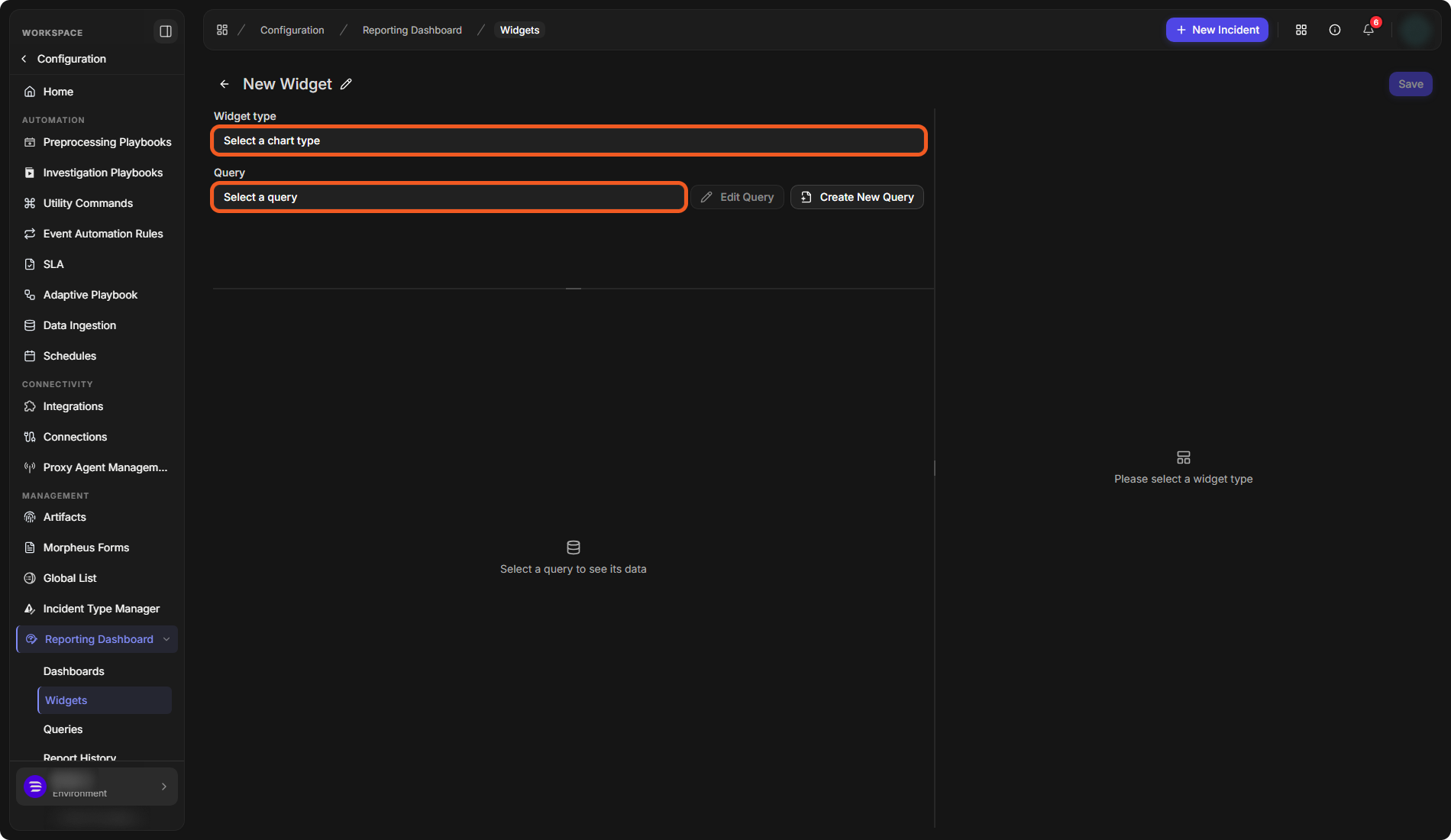Expand the environment switcher chevron
The height and width of the screenshot is (840, 1451).
pos(163,787)
